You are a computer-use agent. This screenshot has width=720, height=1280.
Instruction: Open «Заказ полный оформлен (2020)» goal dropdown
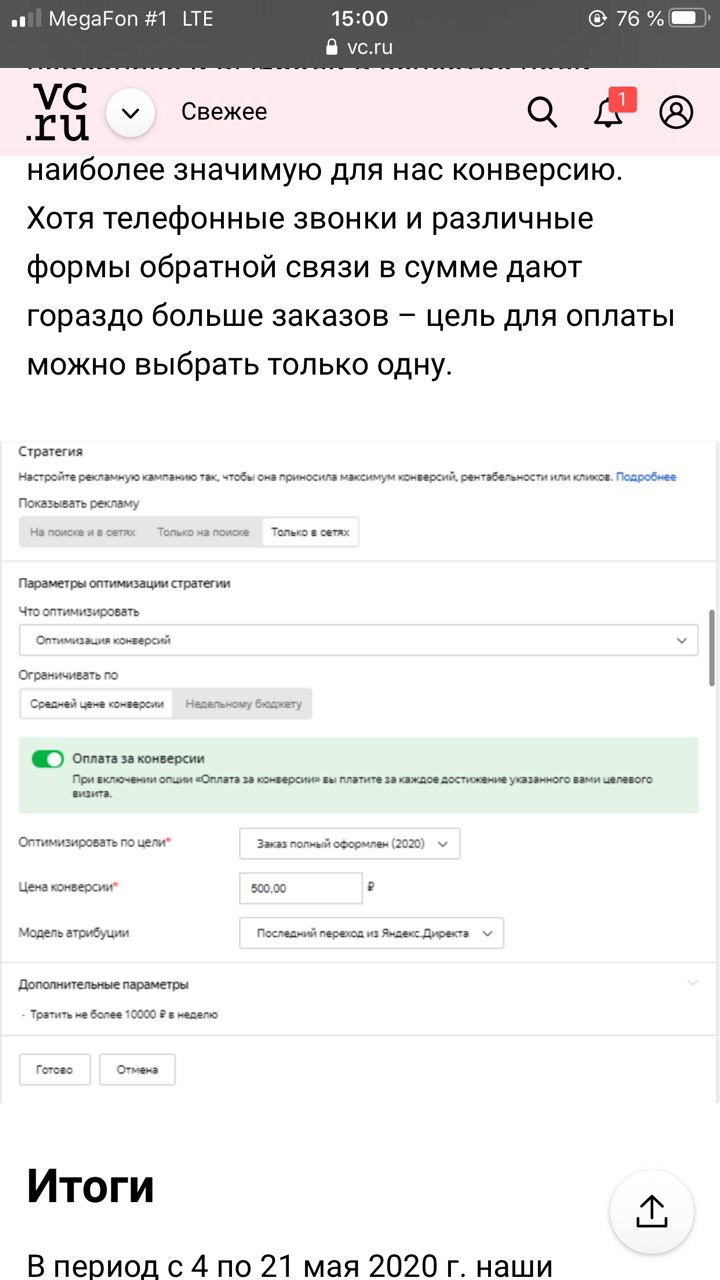pyautogui.click(x=350, y=844)
